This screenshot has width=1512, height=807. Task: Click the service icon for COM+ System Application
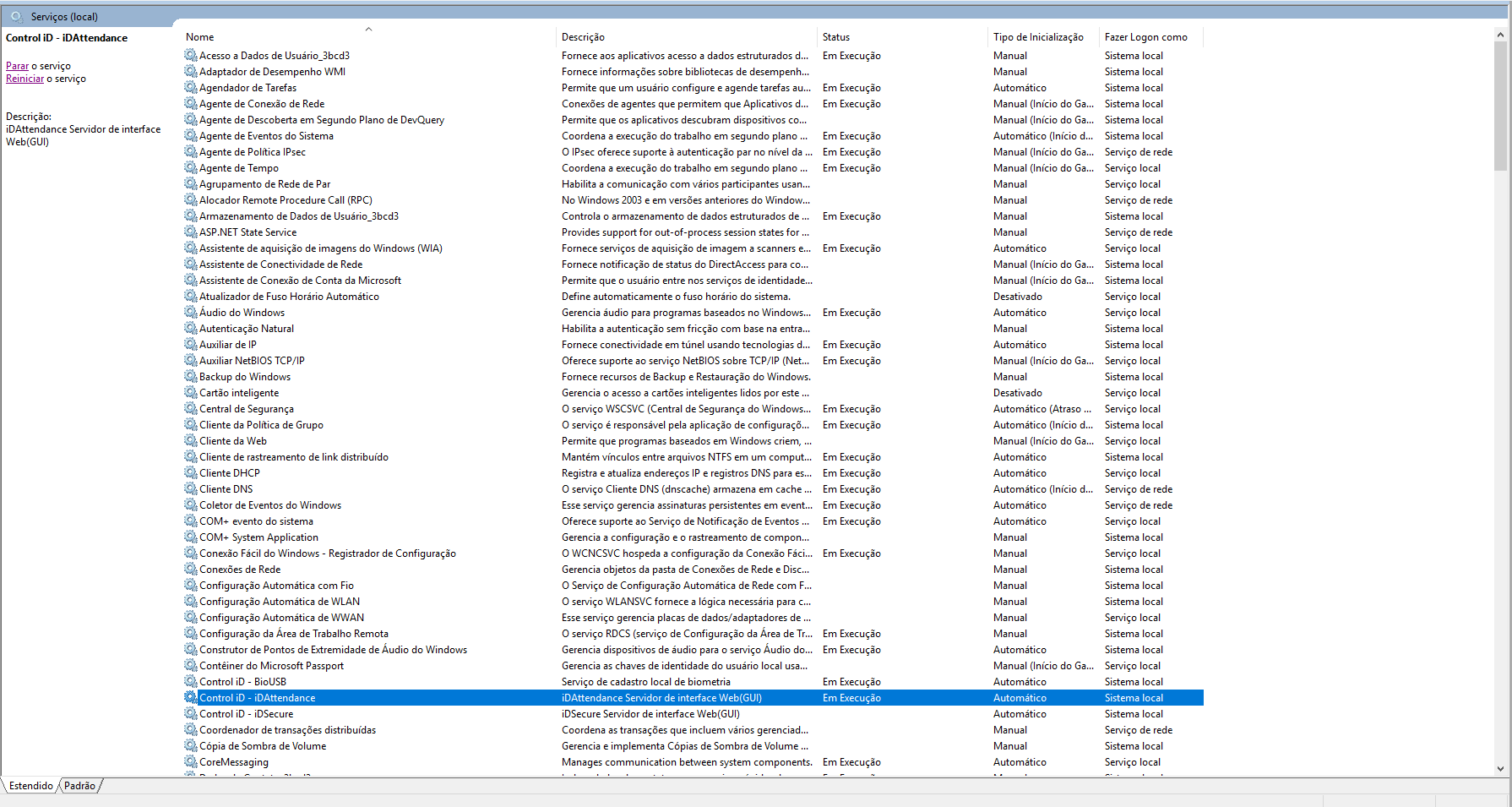[x=191, y=537]
